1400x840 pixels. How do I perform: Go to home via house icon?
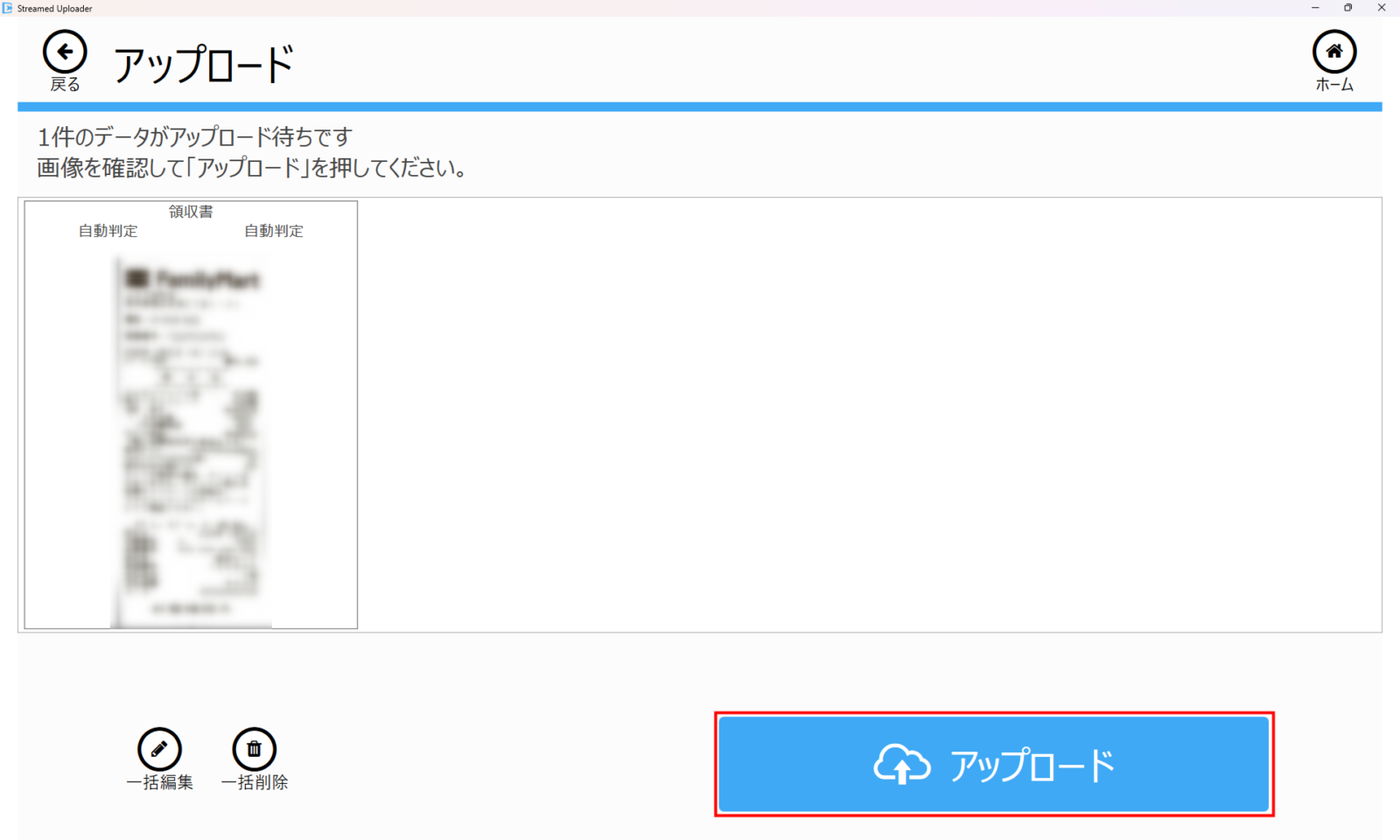[1333, 52]
